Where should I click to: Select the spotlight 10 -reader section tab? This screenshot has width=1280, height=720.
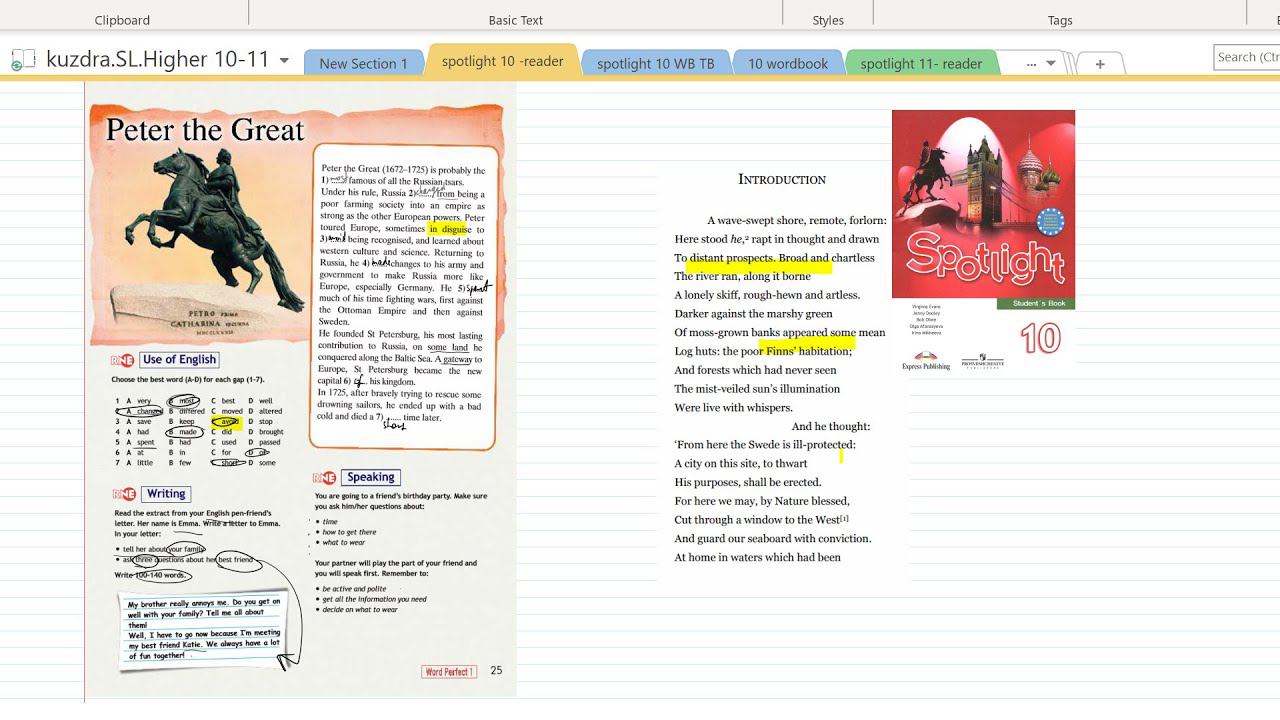[502, 61]
